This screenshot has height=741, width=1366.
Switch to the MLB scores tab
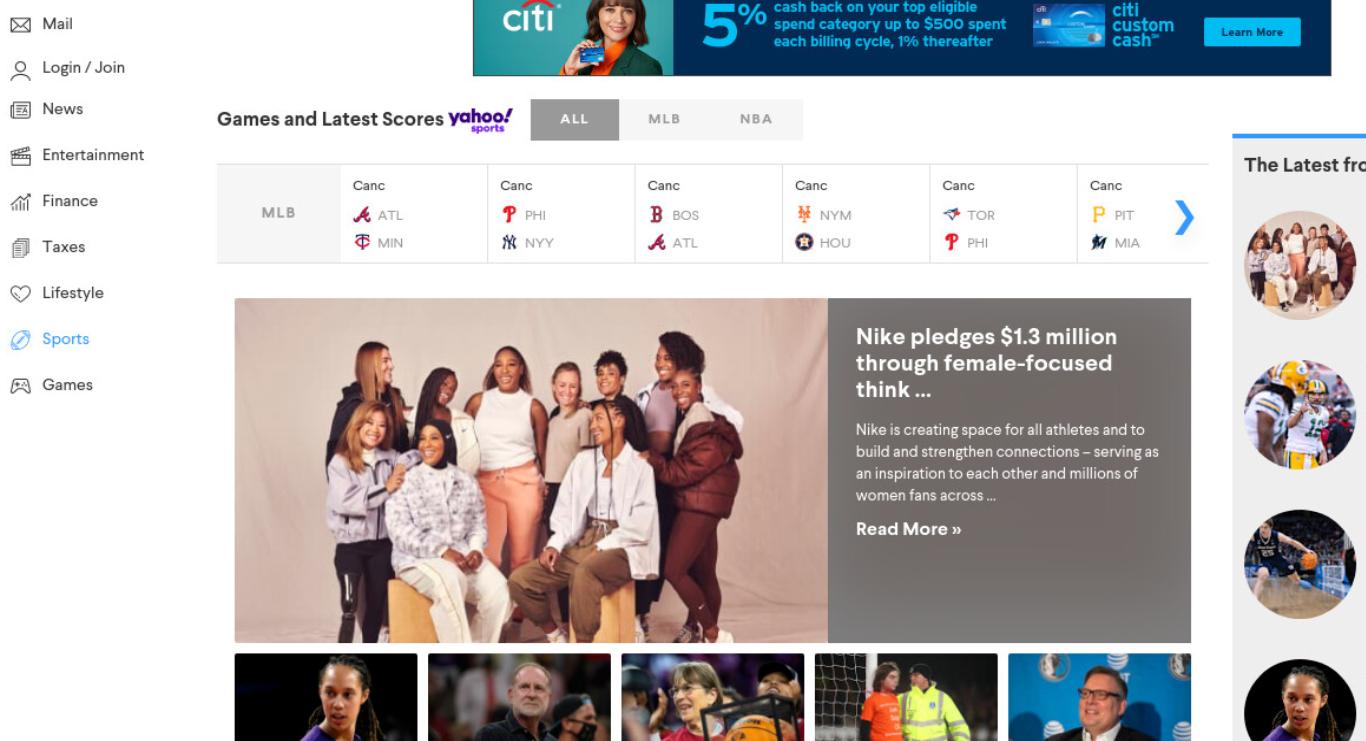tap(664, 119)
